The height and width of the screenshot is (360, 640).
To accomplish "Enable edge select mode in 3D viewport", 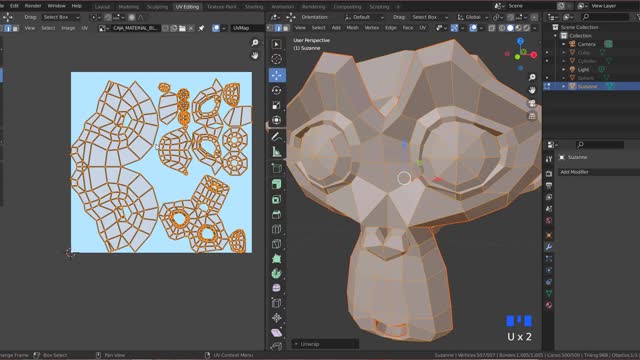I will [278, 28].
